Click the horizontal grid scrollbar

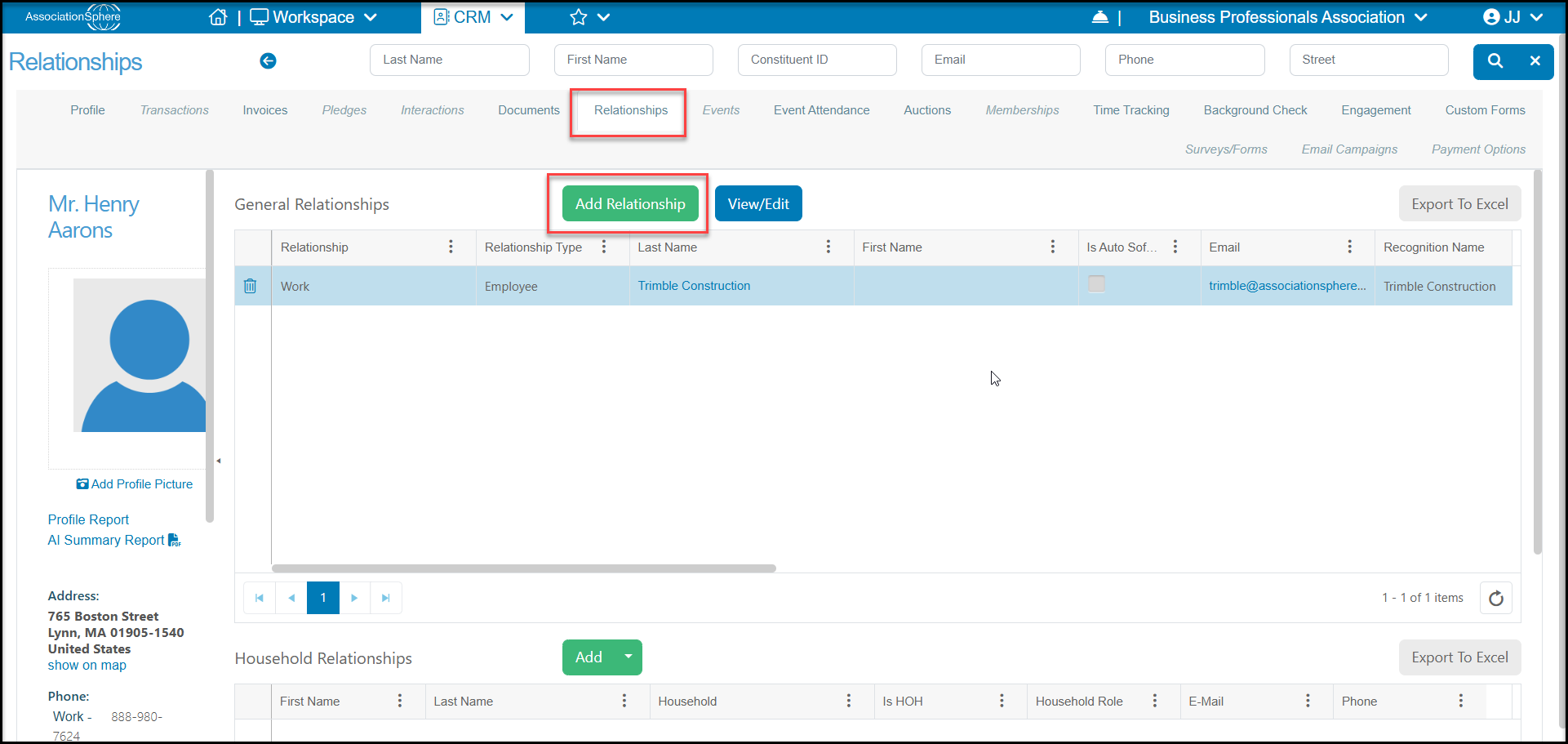point(523,568)
